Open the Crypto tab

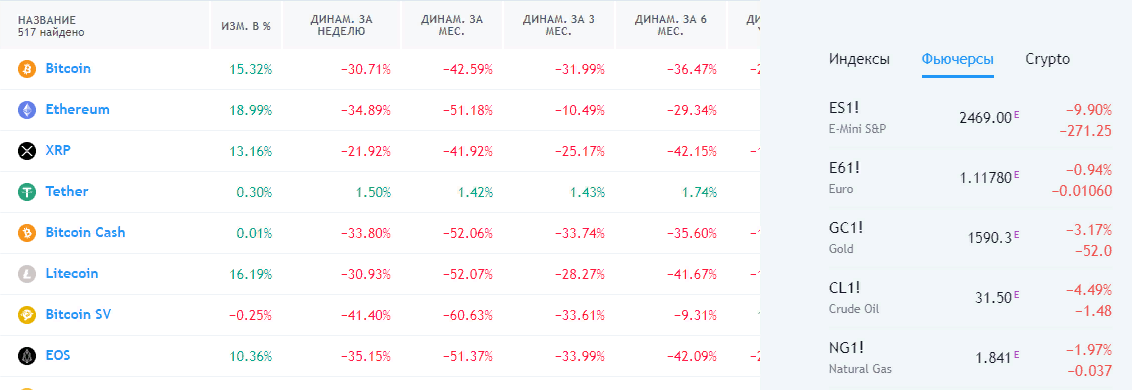1048,59
